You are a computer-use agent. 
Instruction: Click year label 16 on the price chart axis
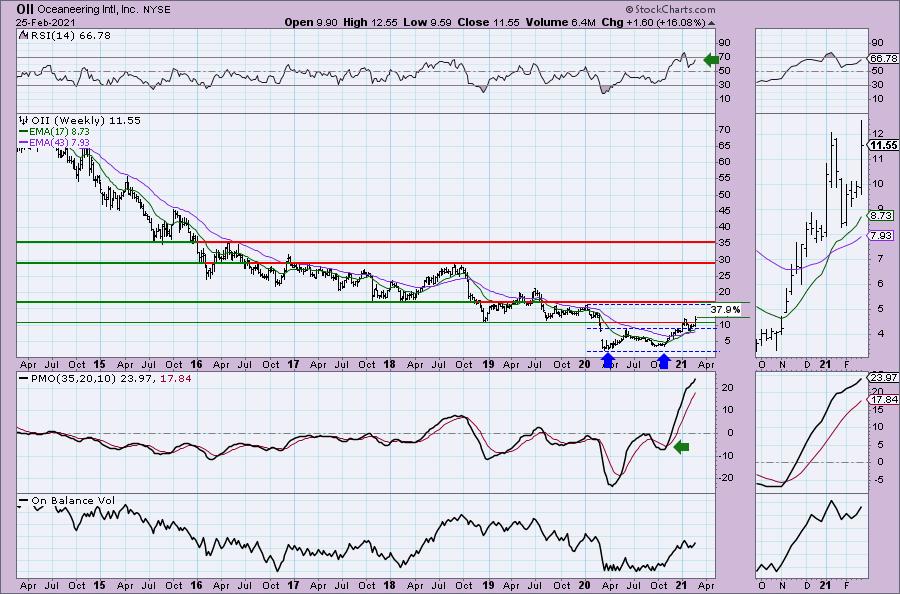coord(196,364)
